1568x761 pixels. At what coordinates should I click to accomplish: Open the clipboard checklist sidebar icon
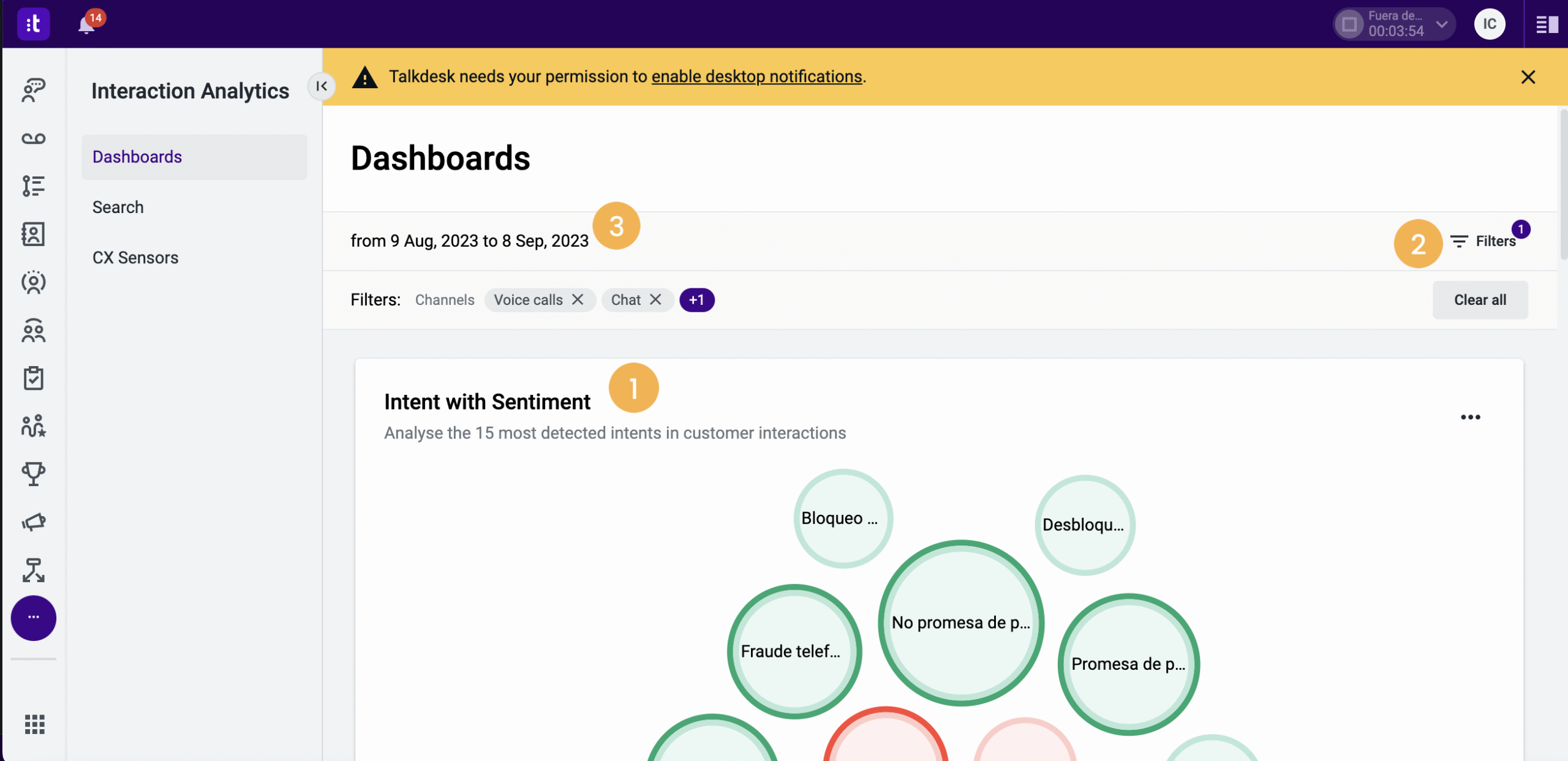pyautogui.click(x=34, y=378)
